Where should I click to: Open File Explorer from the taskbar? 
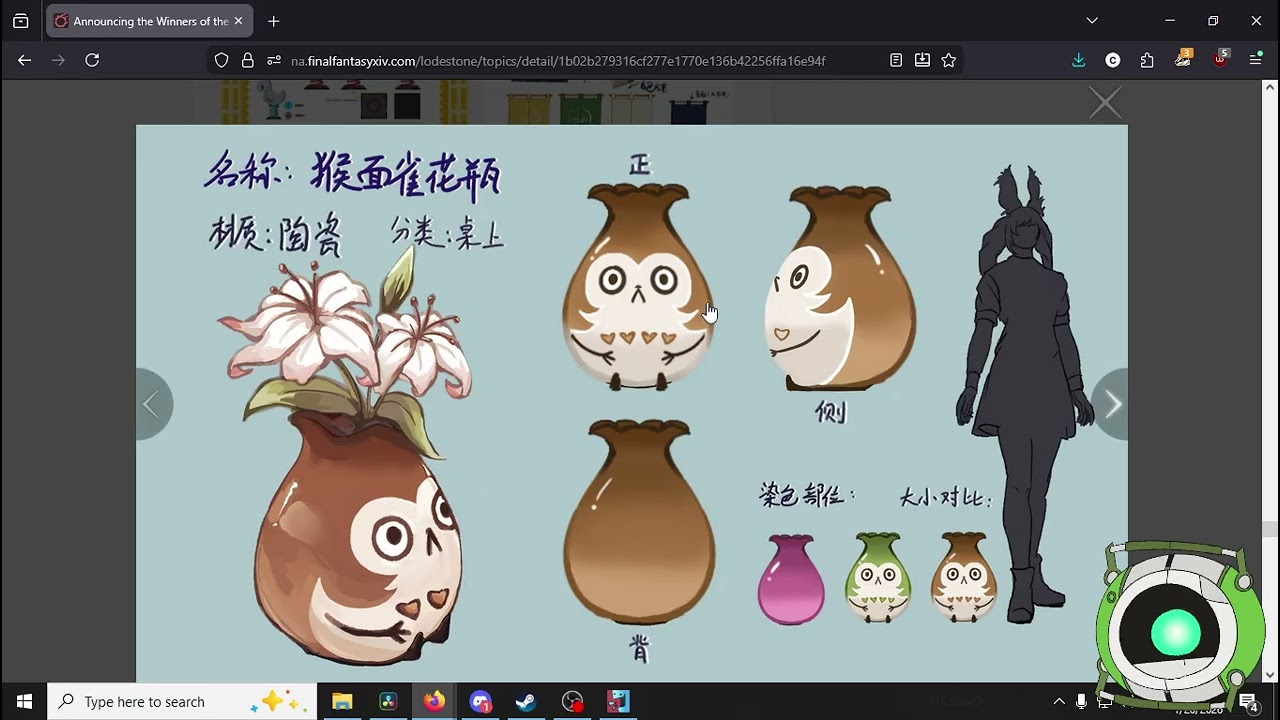tap(342, 702)
